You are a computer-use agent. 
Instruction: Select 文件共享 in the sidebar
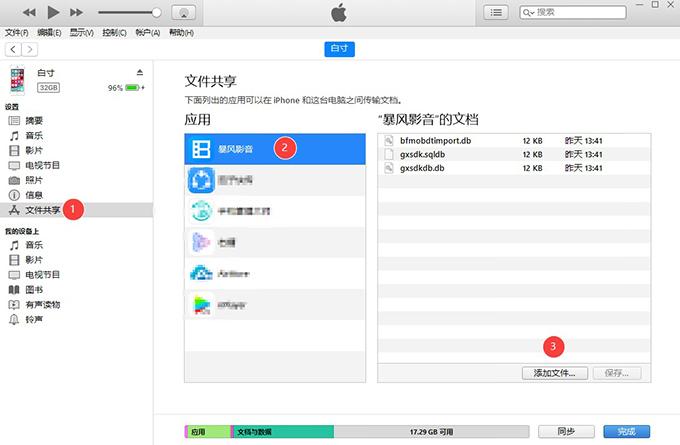[76, 210]
